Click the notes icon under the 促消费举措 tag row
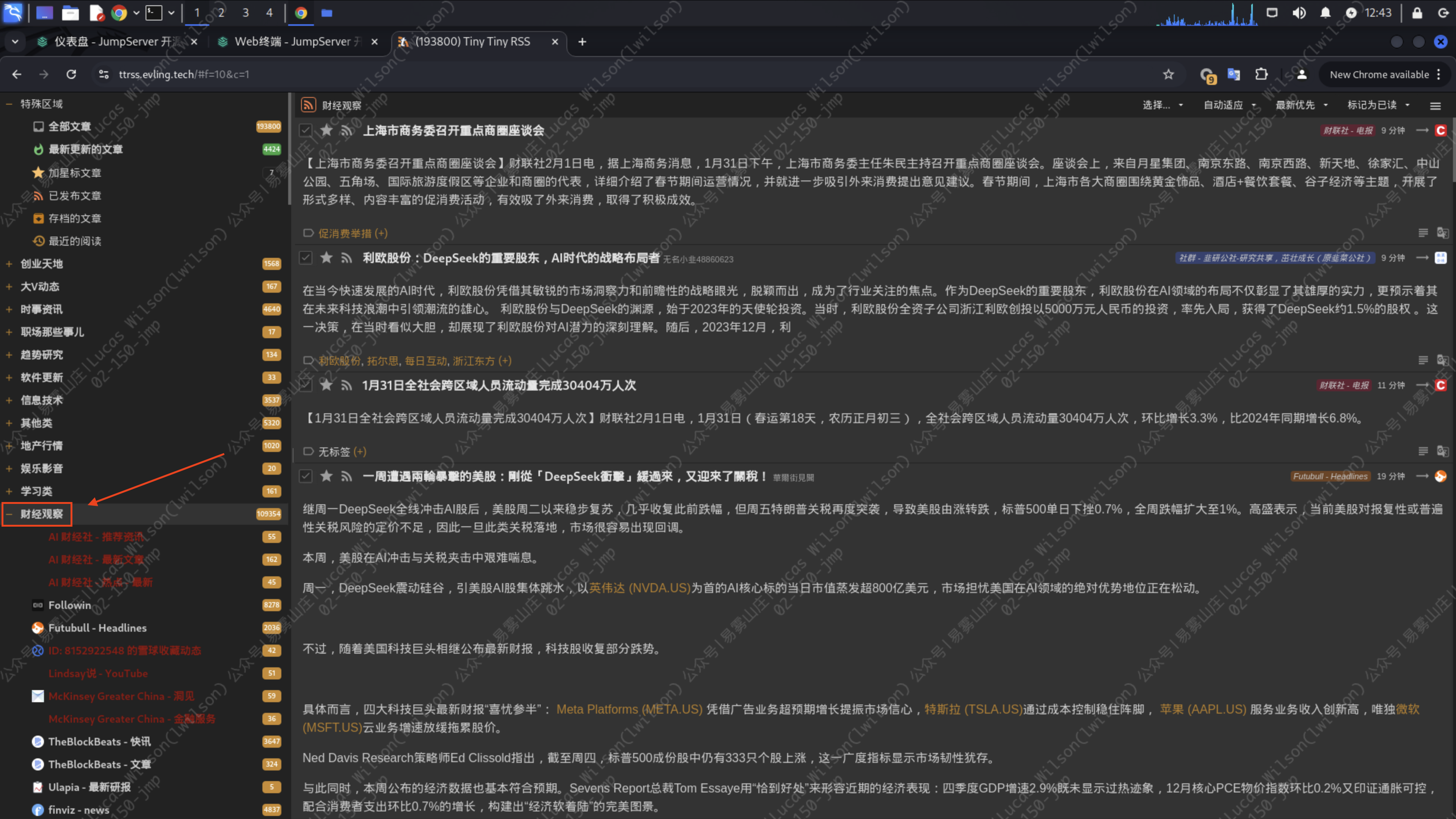The width and height of the screenshot is (1456, 819). 1423,233
